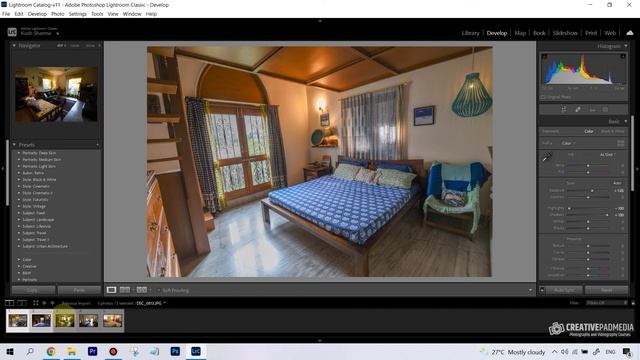The width and height of the screenshot is (640, 360).
Task: Go forward using filmstrip right arrow
Action: coord(52,303)
